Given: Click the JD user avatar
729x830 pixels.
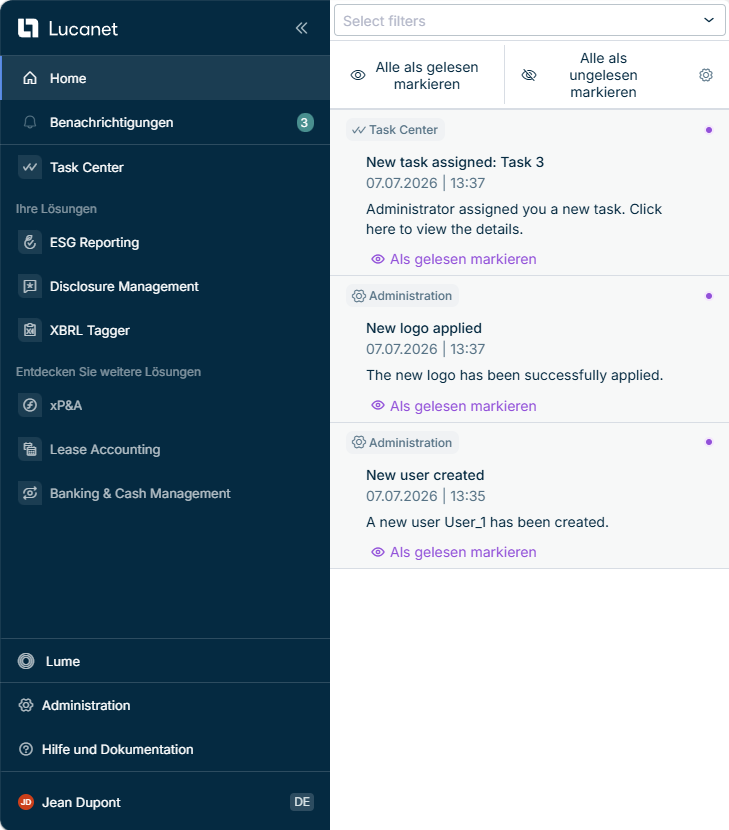Looking at the screenshot, I should coord(26,802).
